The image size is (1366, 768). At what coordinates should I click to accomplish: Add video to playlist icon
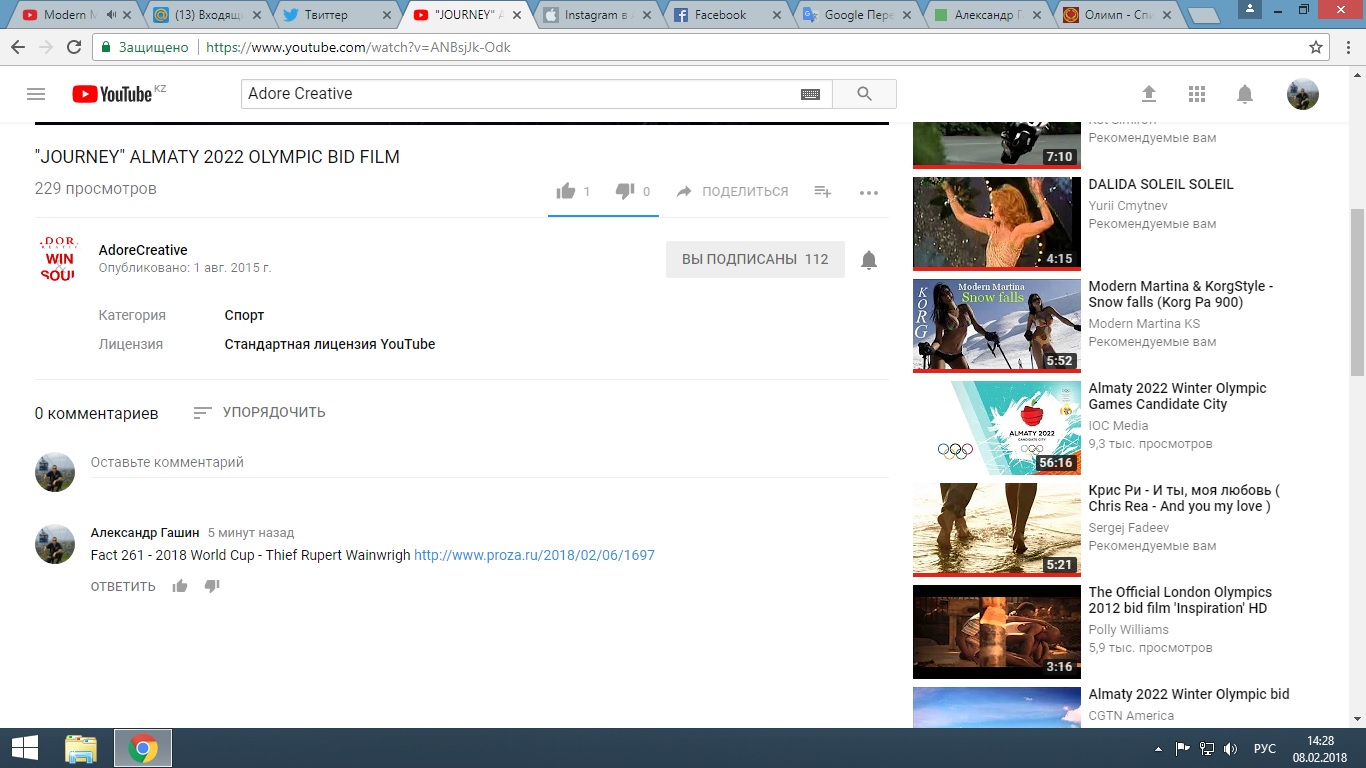click(823, 191)
